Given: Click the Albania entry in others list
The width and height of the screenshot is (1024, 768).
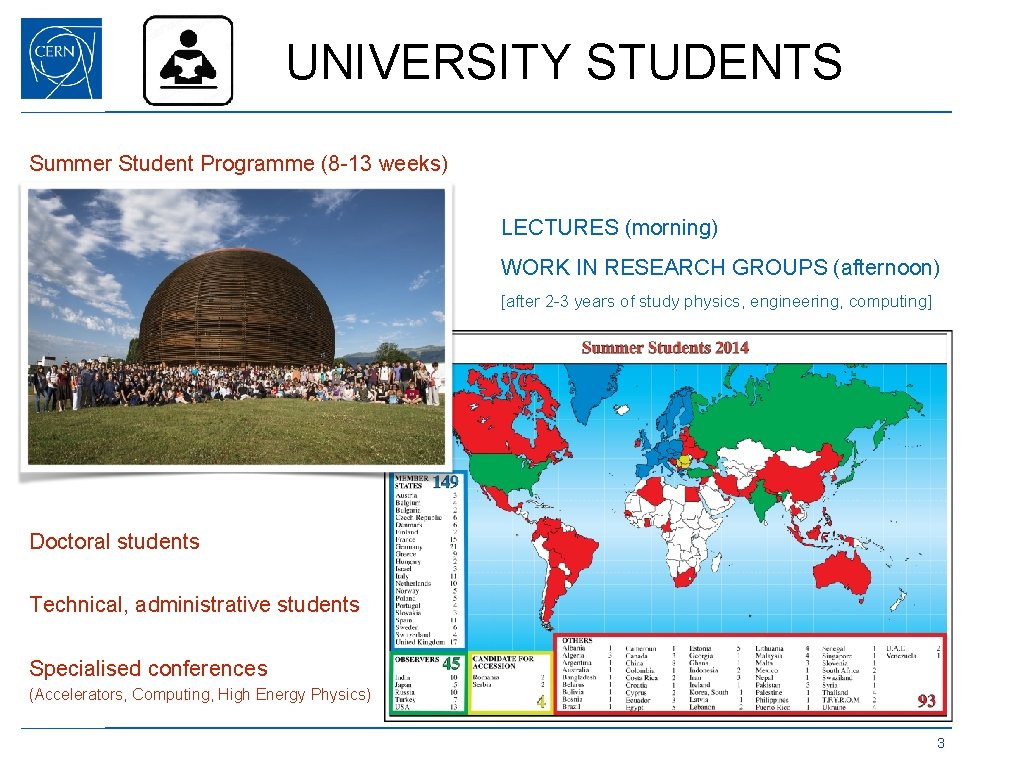Looking at the screenshot, I should 586,648.
